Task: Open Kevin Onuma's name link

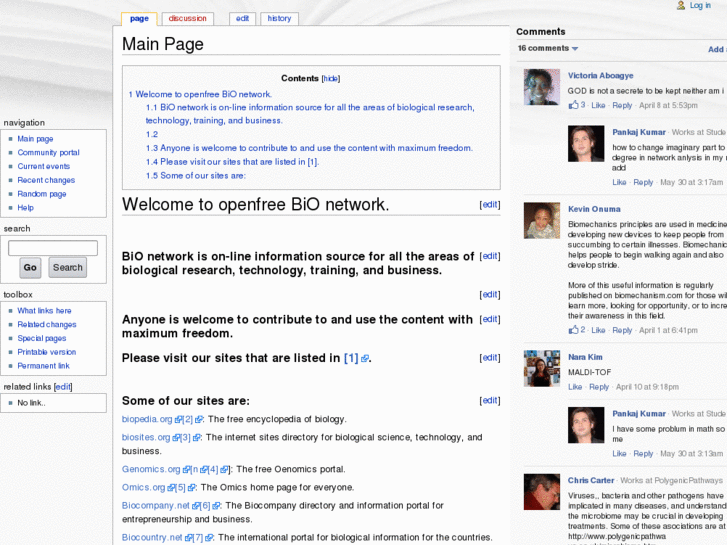Action: (x=594, y=209)
